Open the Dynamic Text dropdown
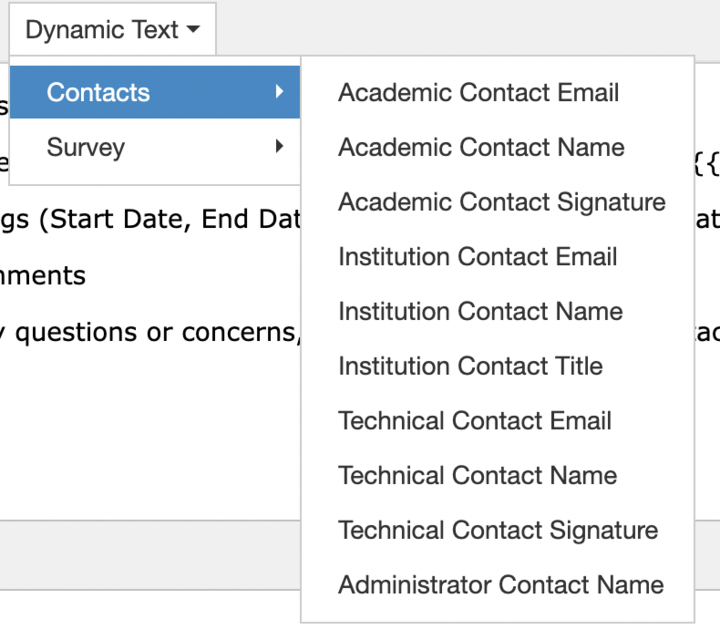This screenshot has width=720, height=640. click(112, 30)
